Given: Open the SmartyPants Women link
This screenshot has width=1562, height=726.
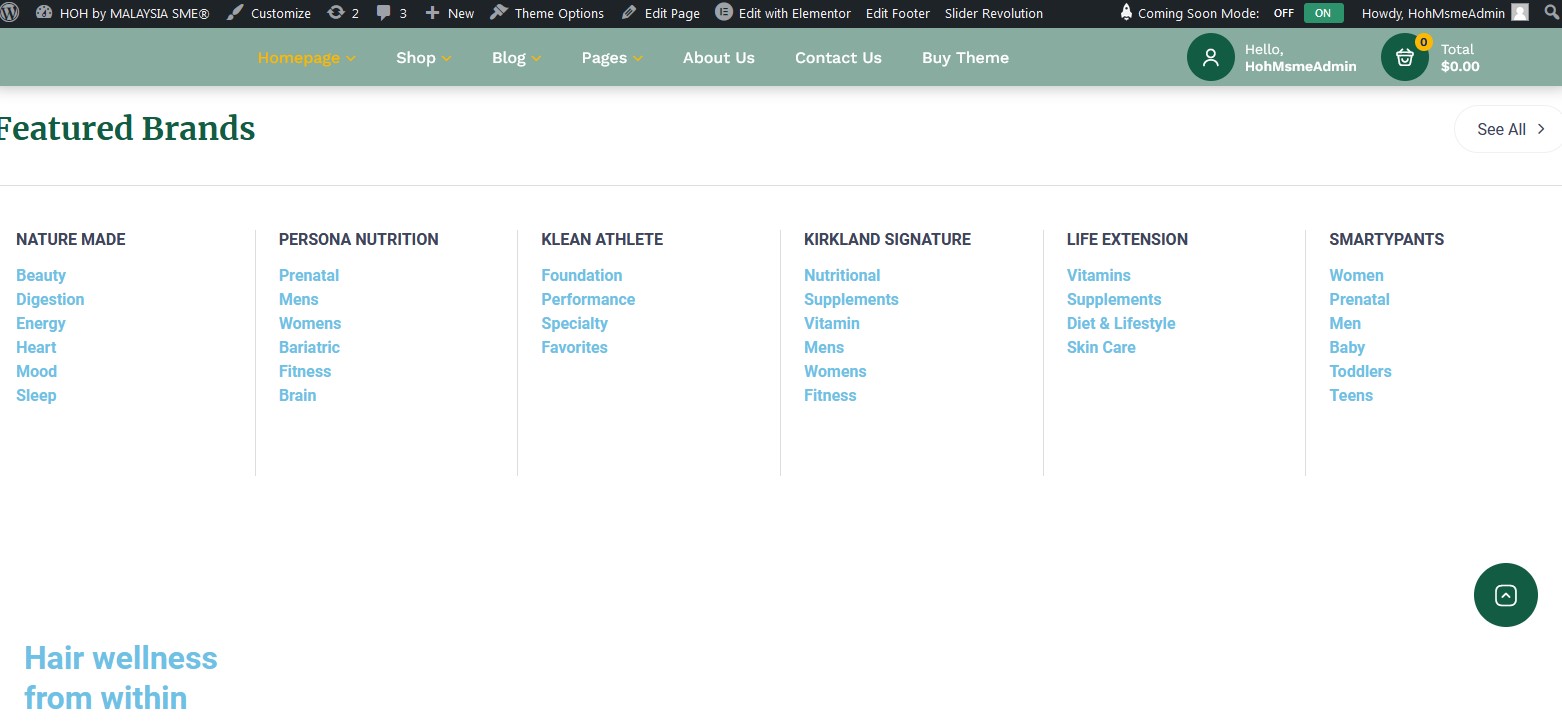Looking at the screenshot, I should click(1356, 275).
